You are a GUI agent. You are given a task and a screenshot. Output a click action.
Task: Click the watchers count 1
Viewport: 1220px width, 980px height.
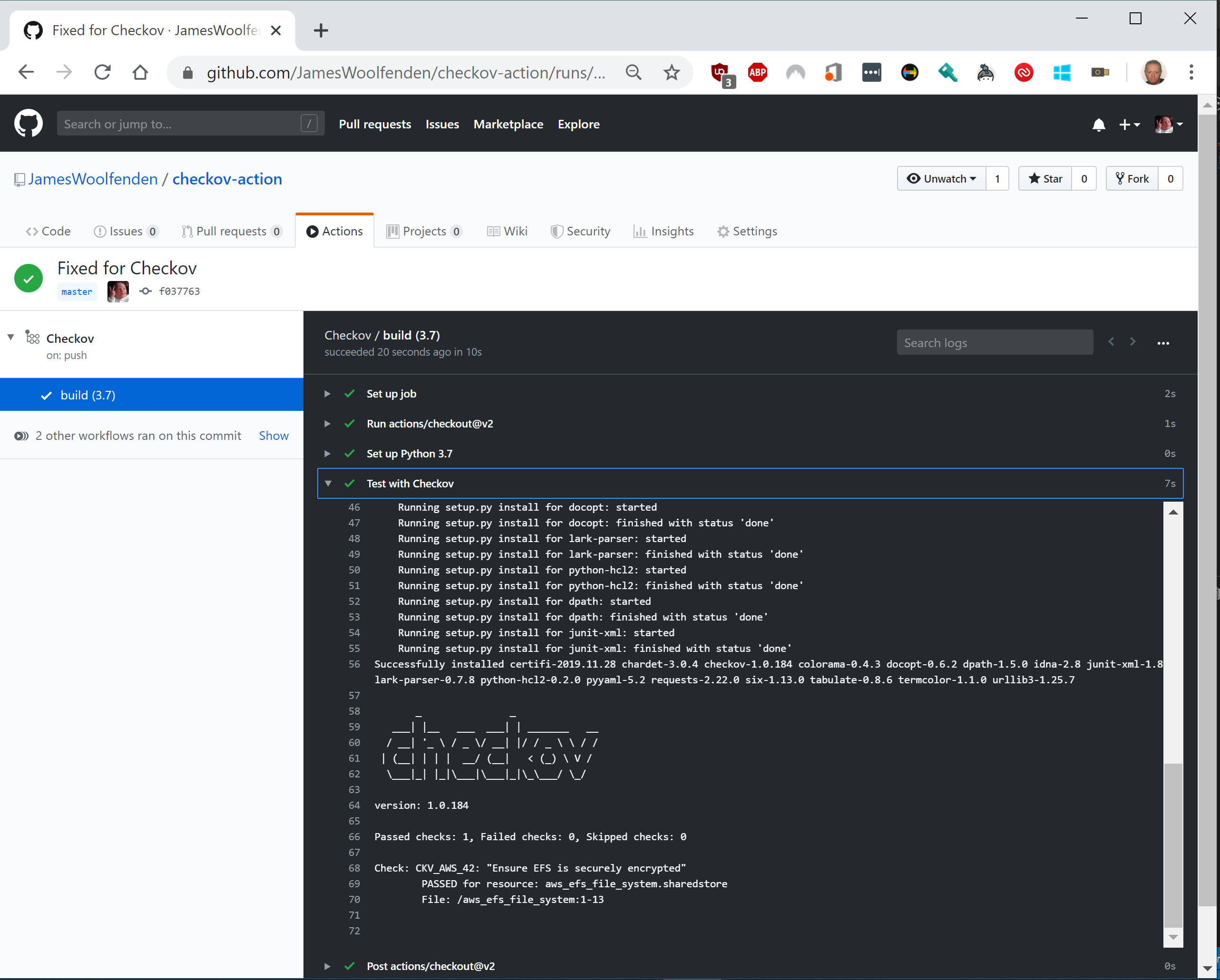pos(997,179)
